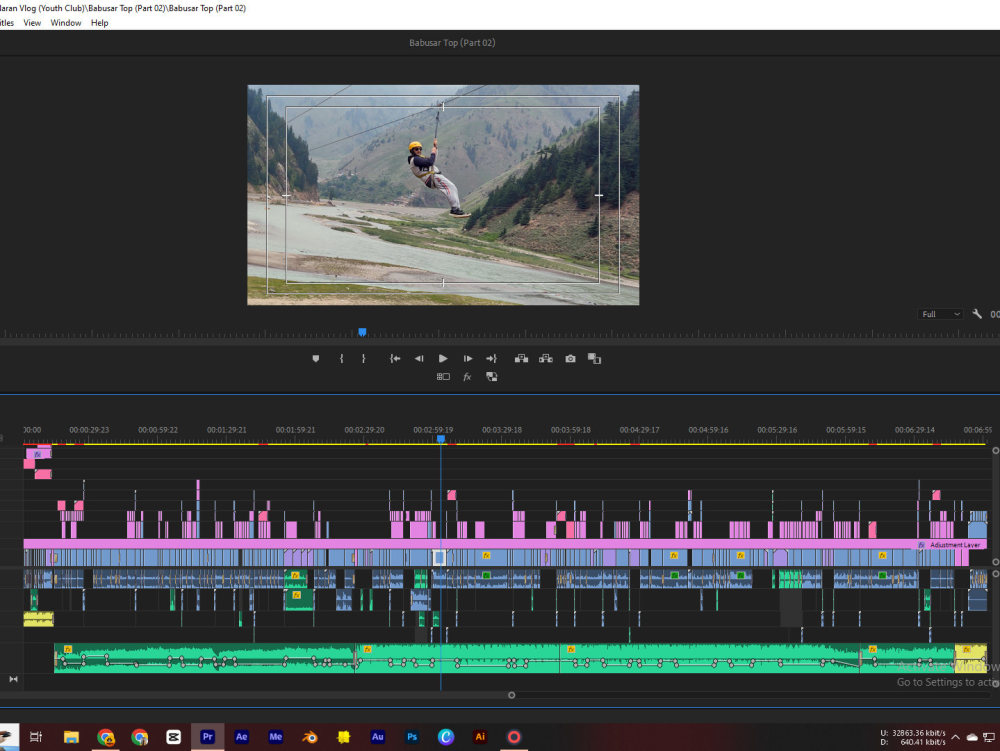1000x751 pixels.
Task: Select the yellow audio clip at timeline start
Action: coord(38,619)
